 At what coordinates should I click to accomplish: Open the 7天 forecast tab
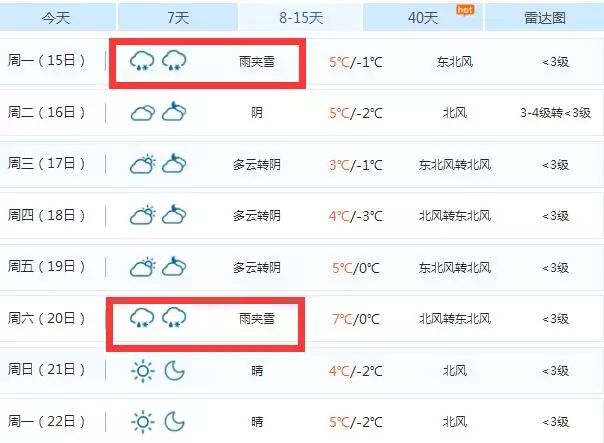[178, 17]
